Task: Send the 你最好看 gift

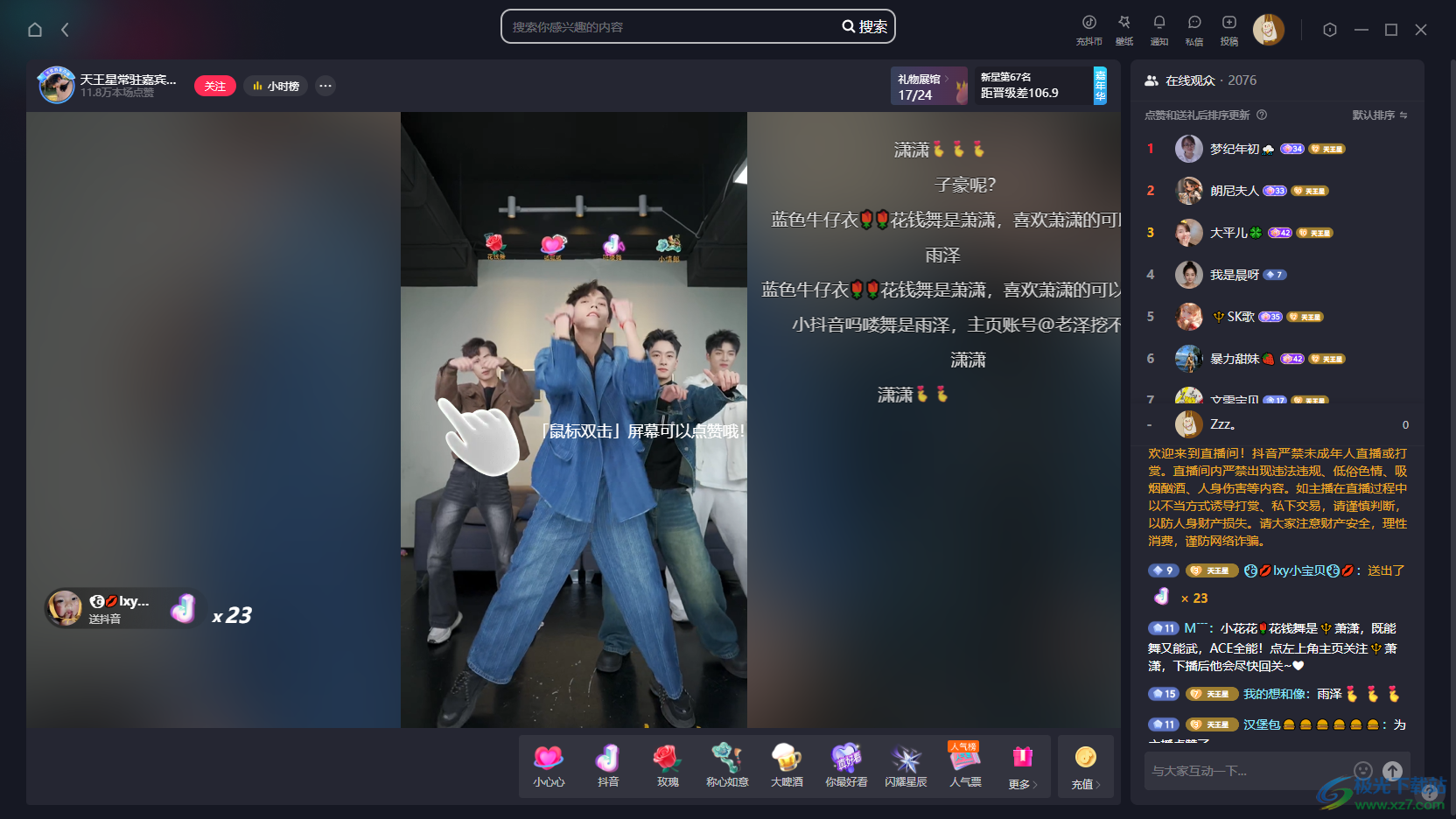Action: click(x=846, y=766)
